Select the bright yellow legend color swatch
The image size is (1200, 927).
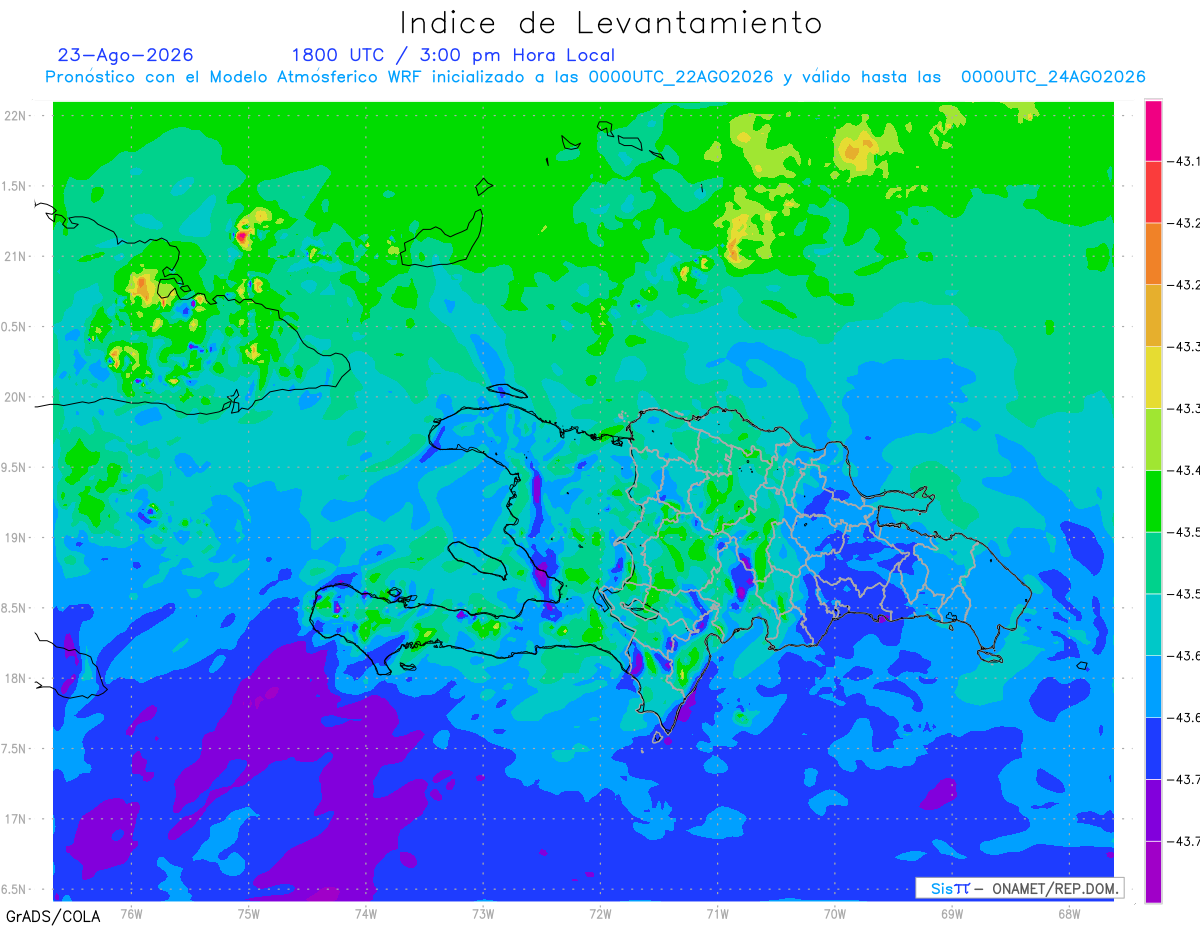[1153, 377]
